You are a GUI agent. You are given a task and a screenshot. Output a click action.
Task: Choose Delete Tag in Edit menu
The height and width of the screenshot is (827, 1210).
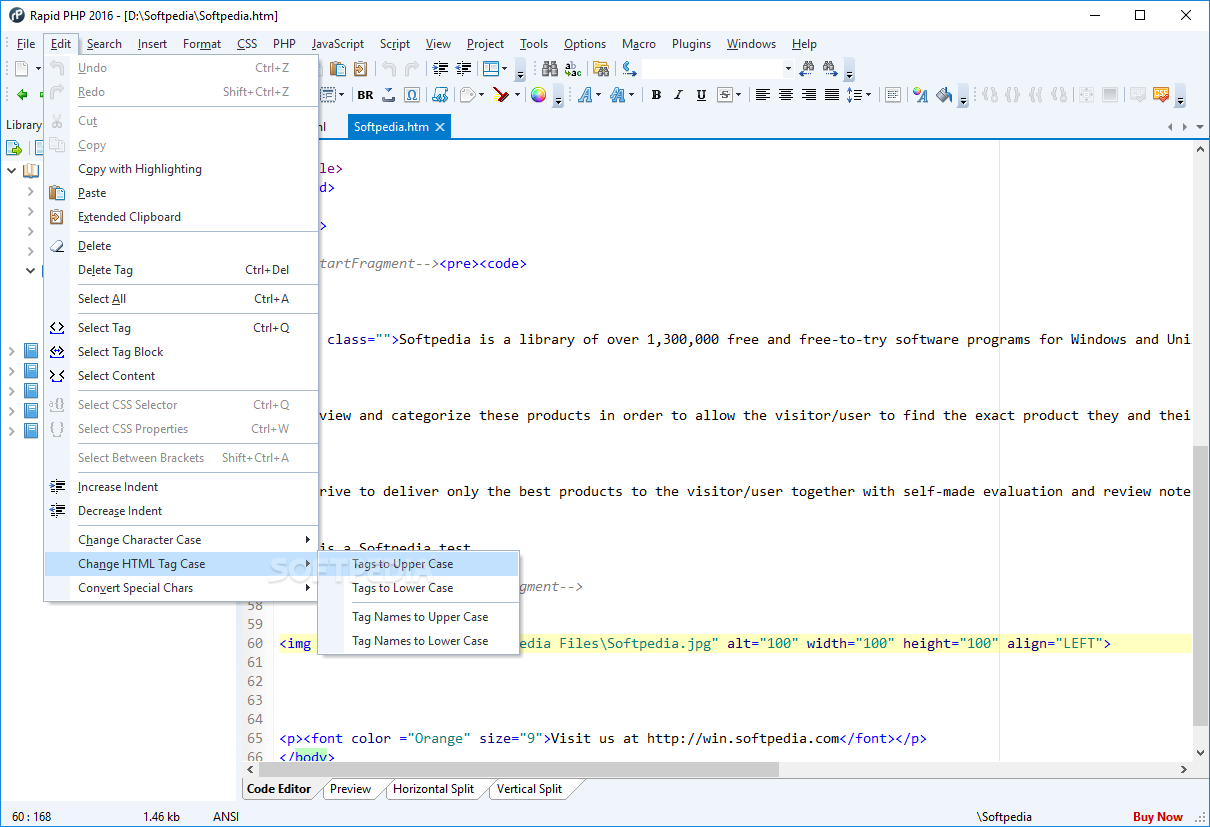pyautogui.click(x=181, y=270)
